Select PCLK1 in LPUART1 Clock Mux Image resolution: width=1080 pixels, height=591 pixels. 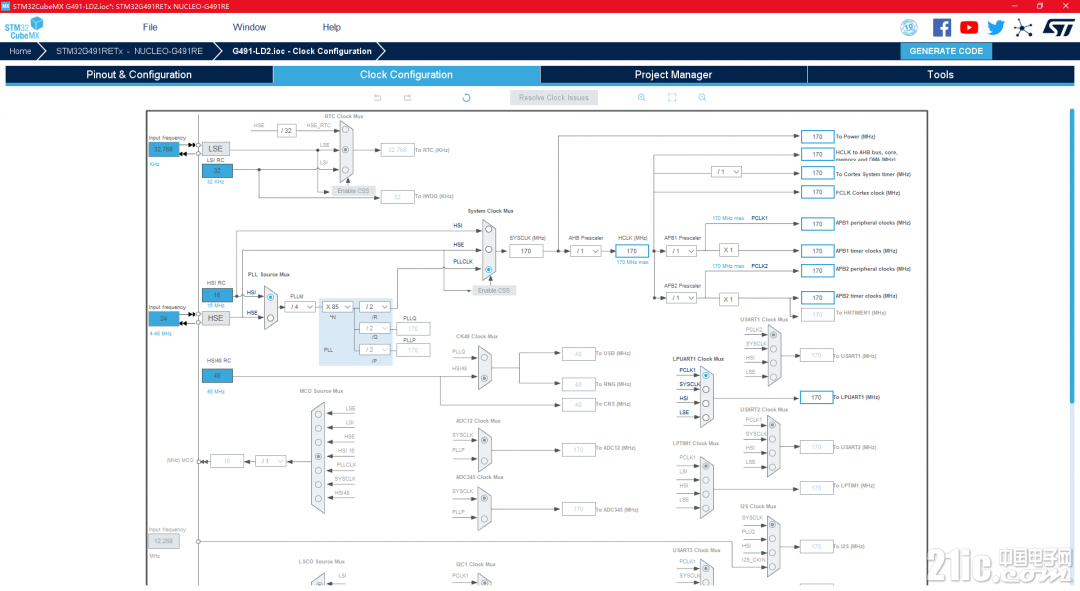pyautogui.click(x=706, y=375)
